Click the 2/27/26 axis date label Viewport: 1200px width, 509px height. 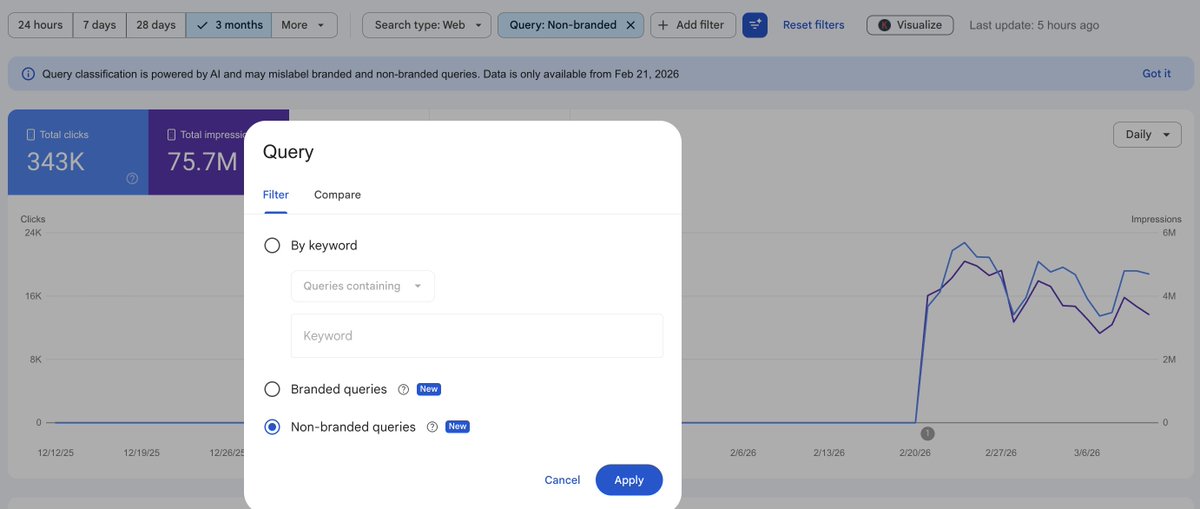(x=1001, y=452)
